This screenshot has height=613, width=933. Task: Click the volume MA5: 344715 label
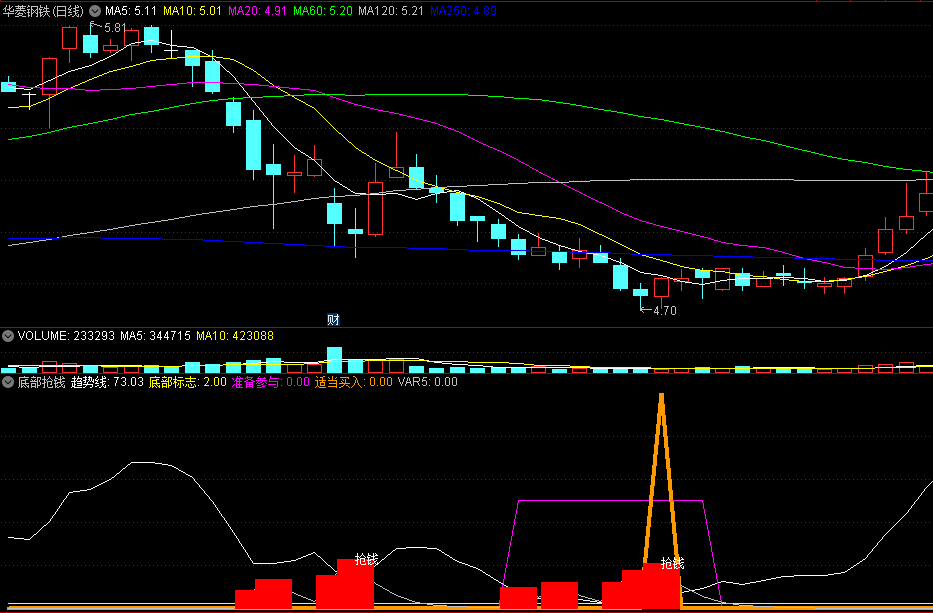click(x=155, y=336)
